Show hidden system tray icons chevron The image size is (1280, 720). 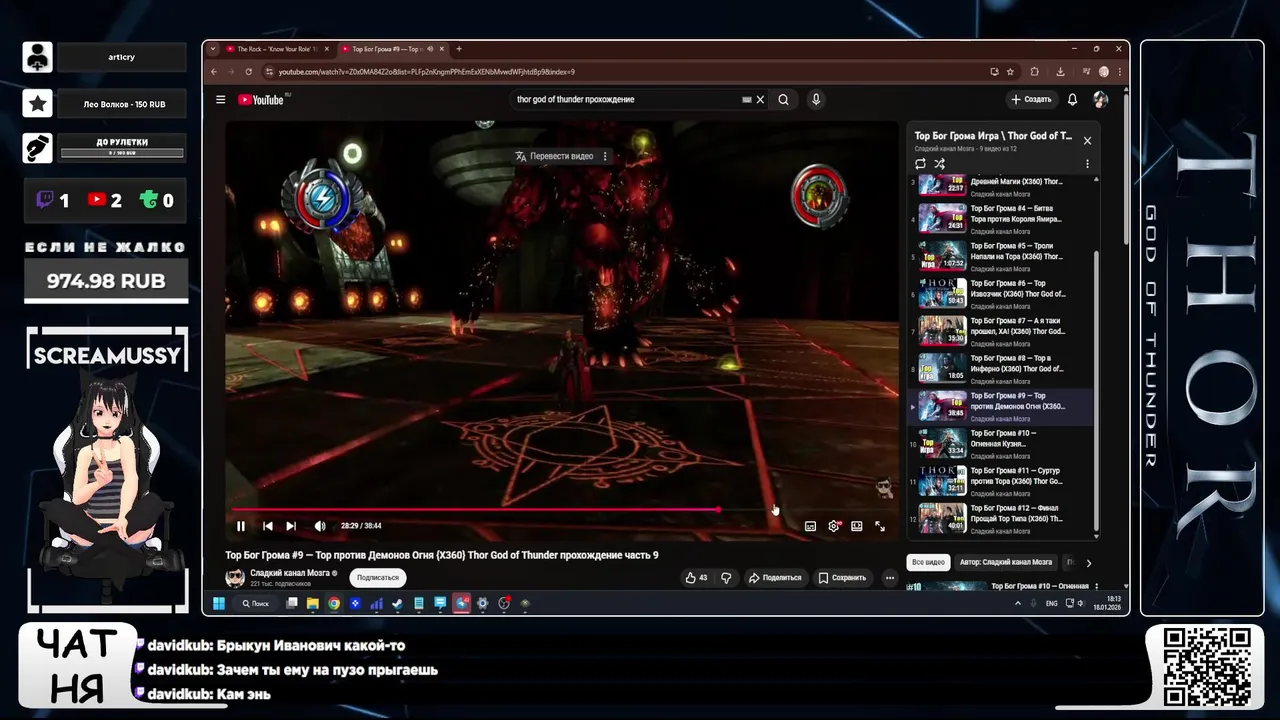coord(1018,604)
